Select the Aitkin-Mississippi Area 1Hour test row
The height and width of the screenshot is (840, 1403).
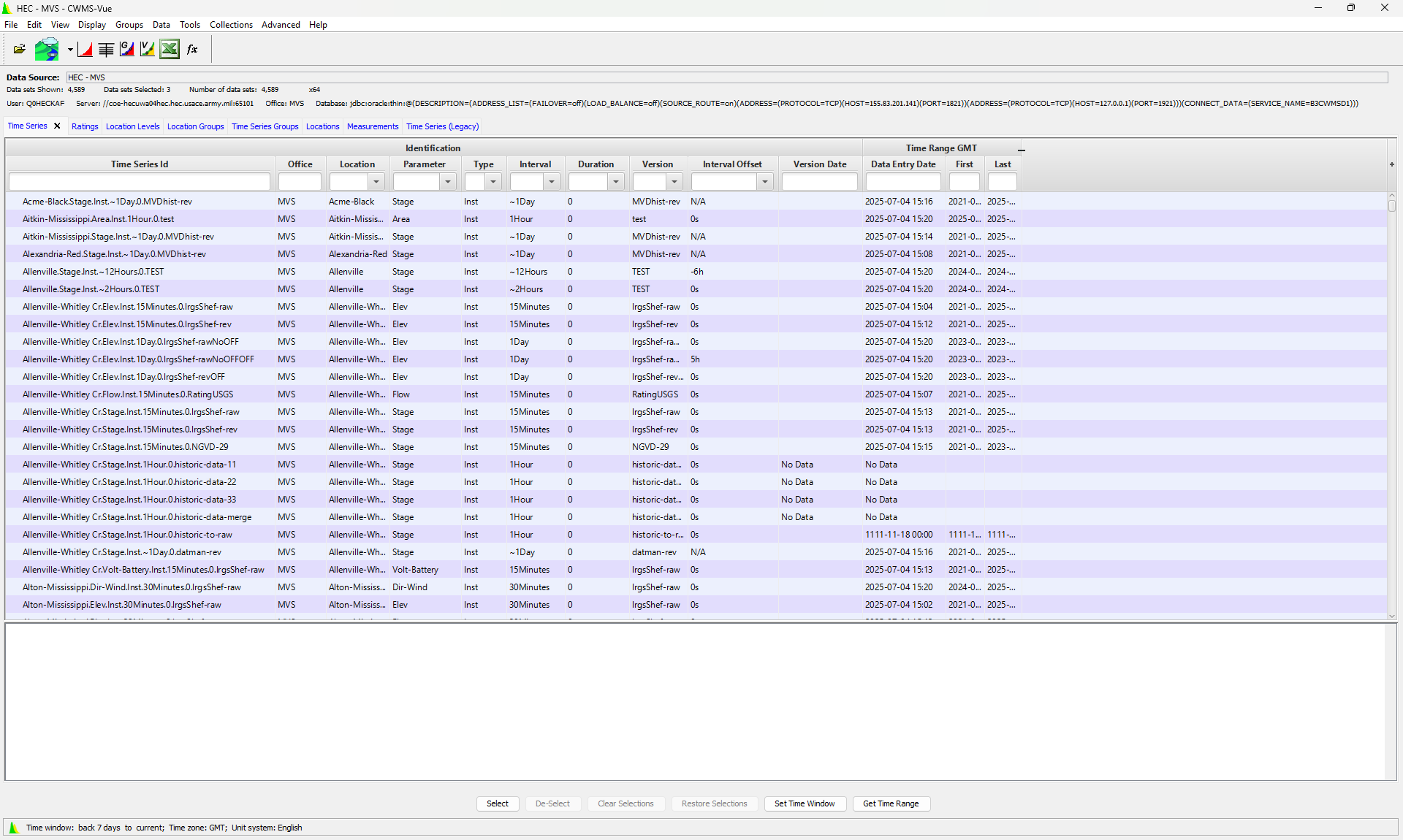(99, 219)
